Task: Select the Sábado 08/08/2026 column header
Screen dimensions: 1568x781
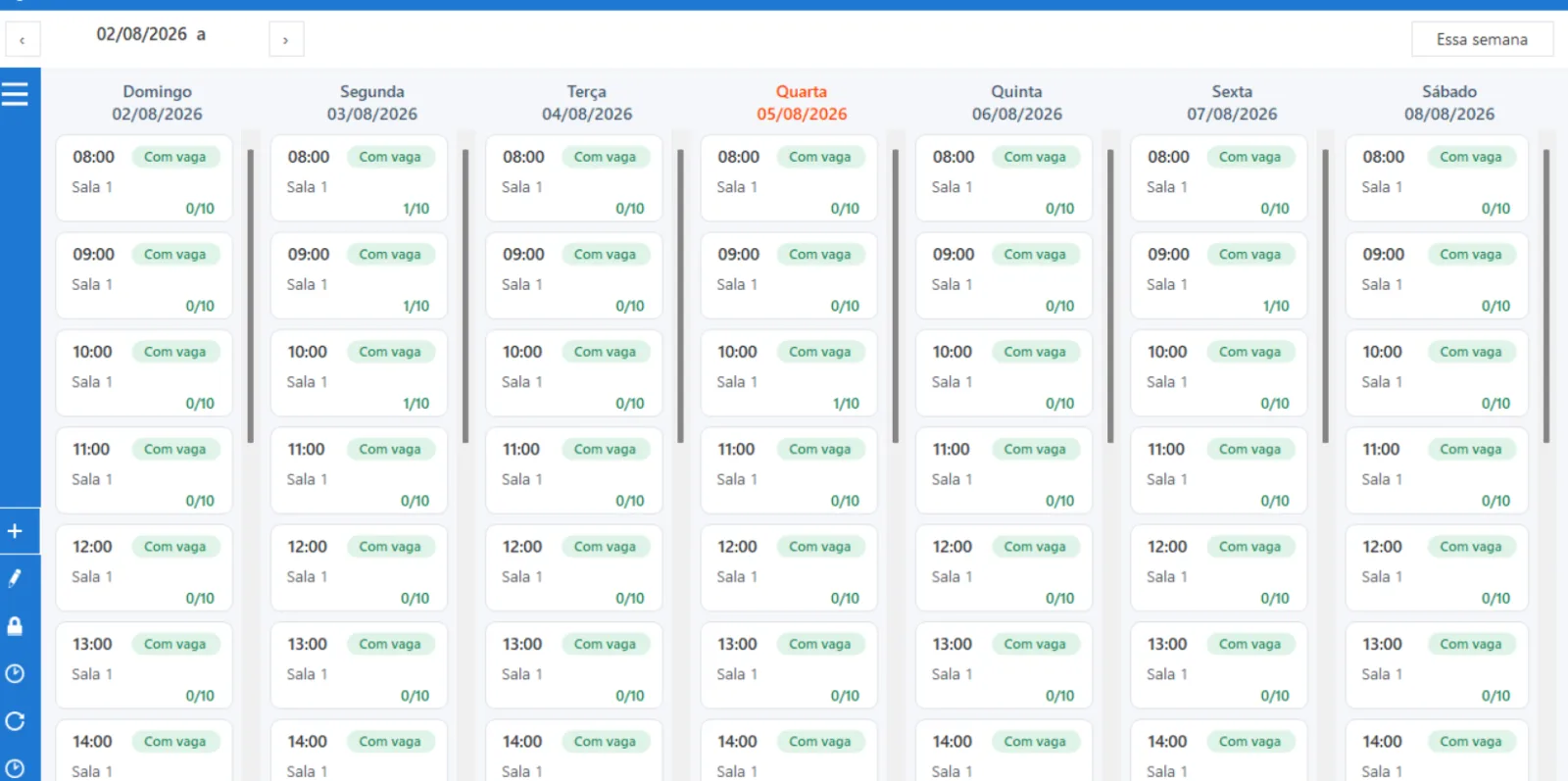Action: coord(1449,103)
